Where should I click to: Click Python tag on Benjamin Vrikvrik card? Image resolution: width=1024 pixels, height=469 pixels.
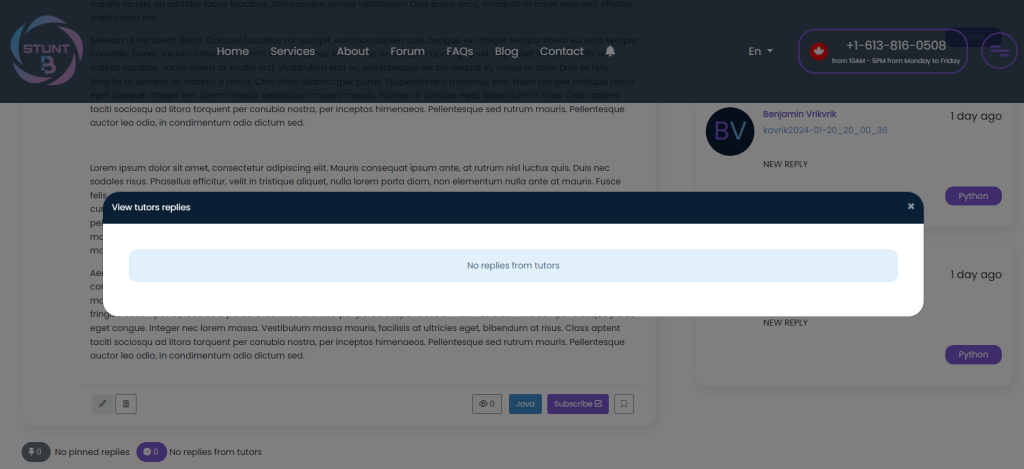973,196
